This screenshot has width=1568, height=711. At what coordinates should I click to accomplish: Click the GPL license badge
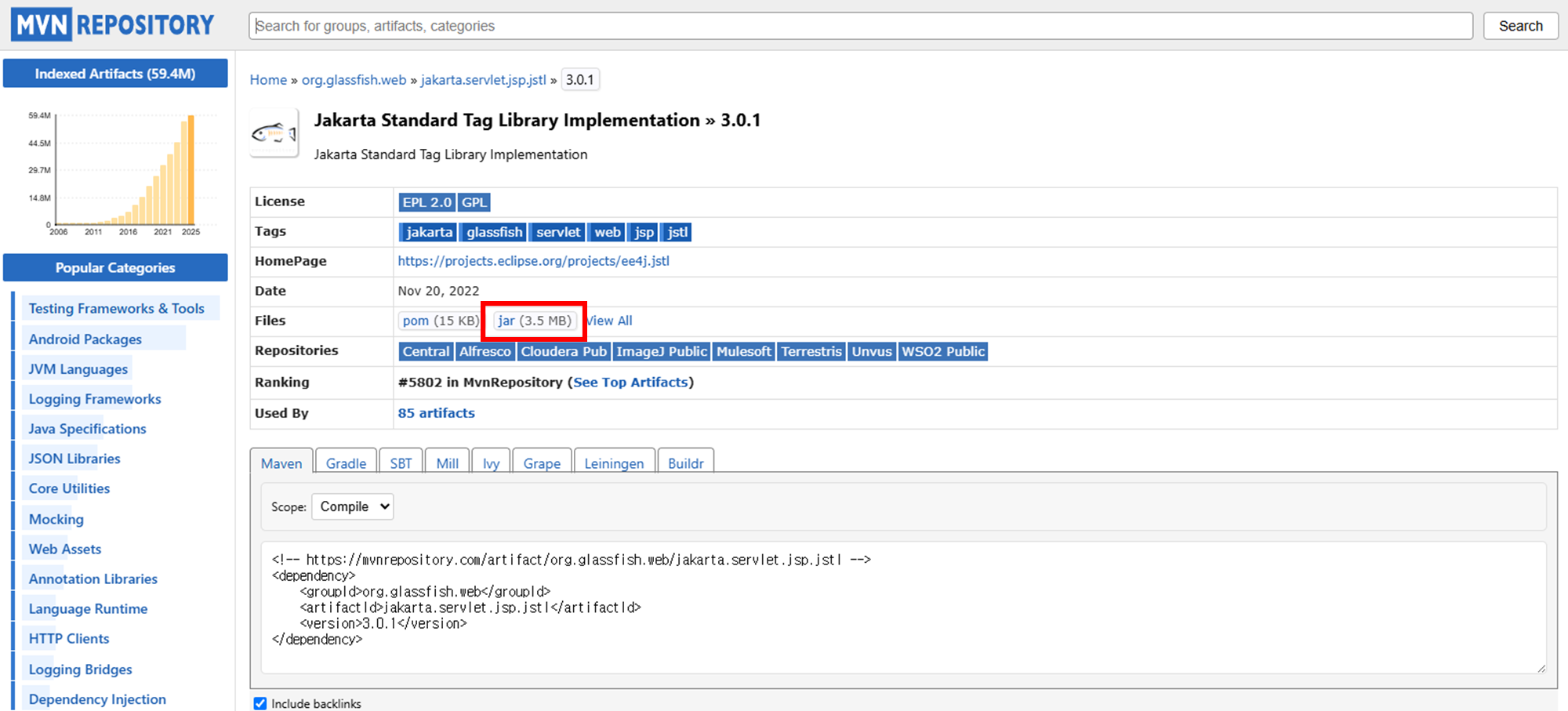[x=474, y=202]
